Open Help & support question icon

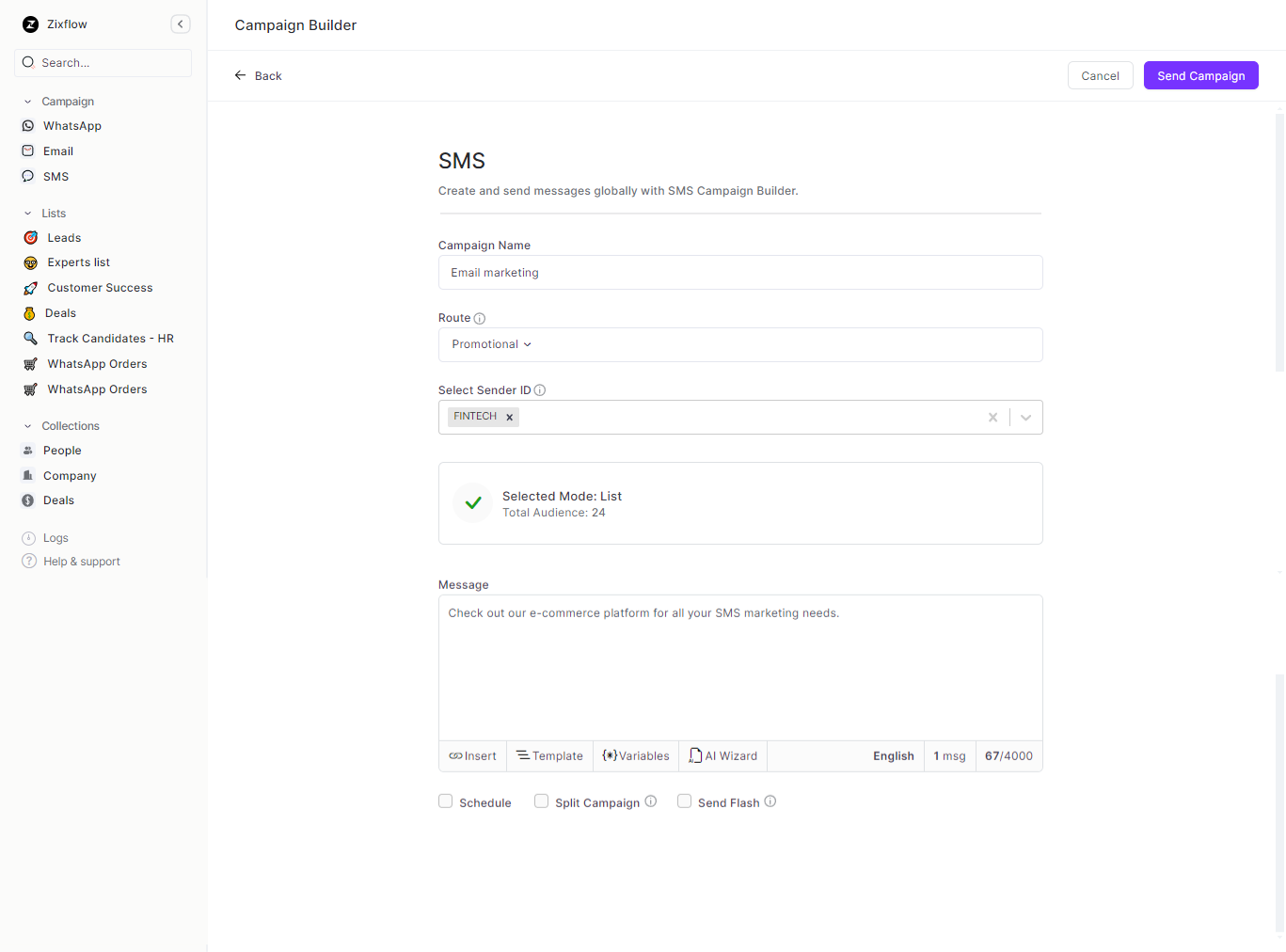point(28,562)
